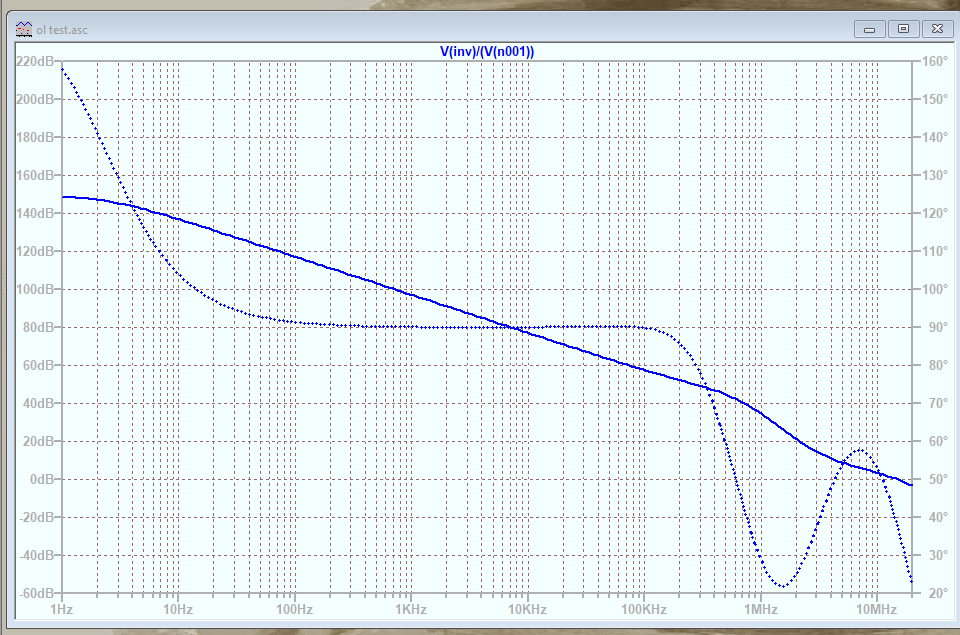Click the 80° phase axis label

(938, 365)
